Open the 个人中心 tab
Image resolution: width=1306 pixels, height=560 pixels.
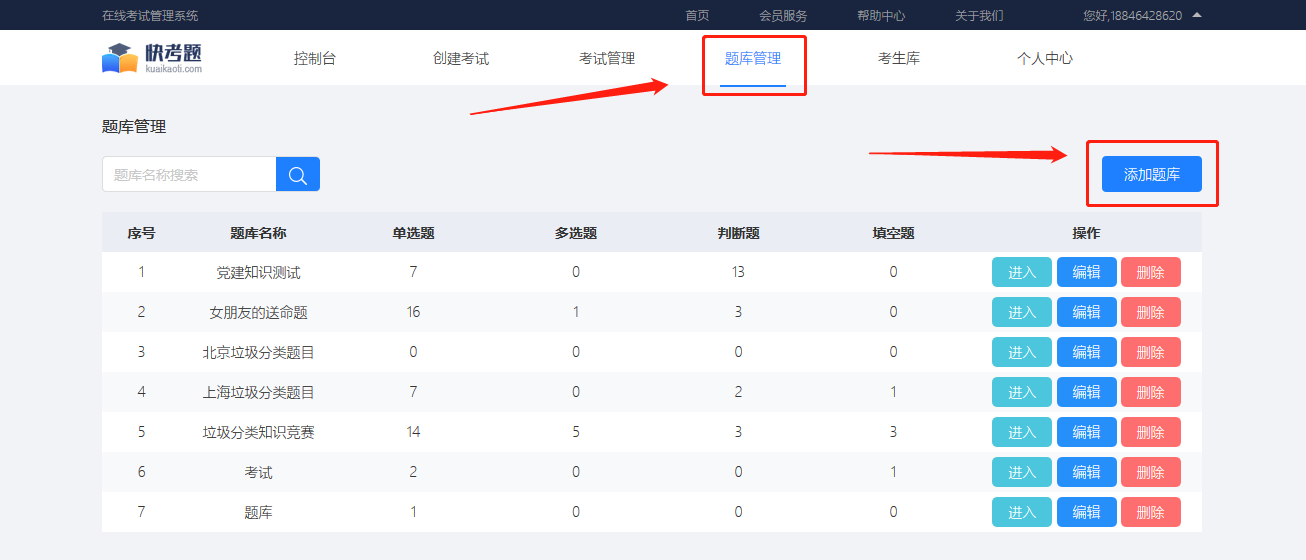coord(1045,58)
